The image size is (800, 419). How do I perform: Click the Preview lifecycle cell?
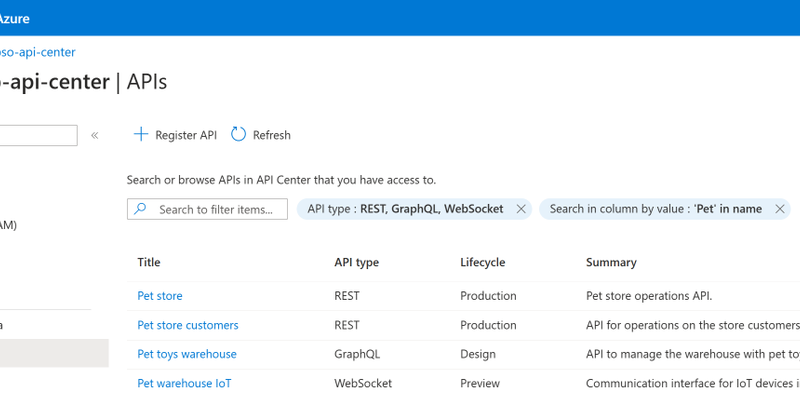pos(480,383)
